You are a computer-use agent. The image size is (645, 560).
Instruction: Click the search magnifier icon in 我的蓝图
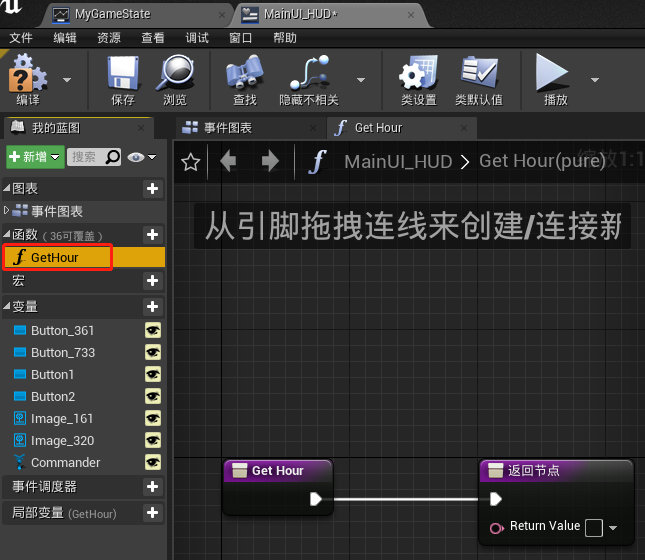click(113, 157)
